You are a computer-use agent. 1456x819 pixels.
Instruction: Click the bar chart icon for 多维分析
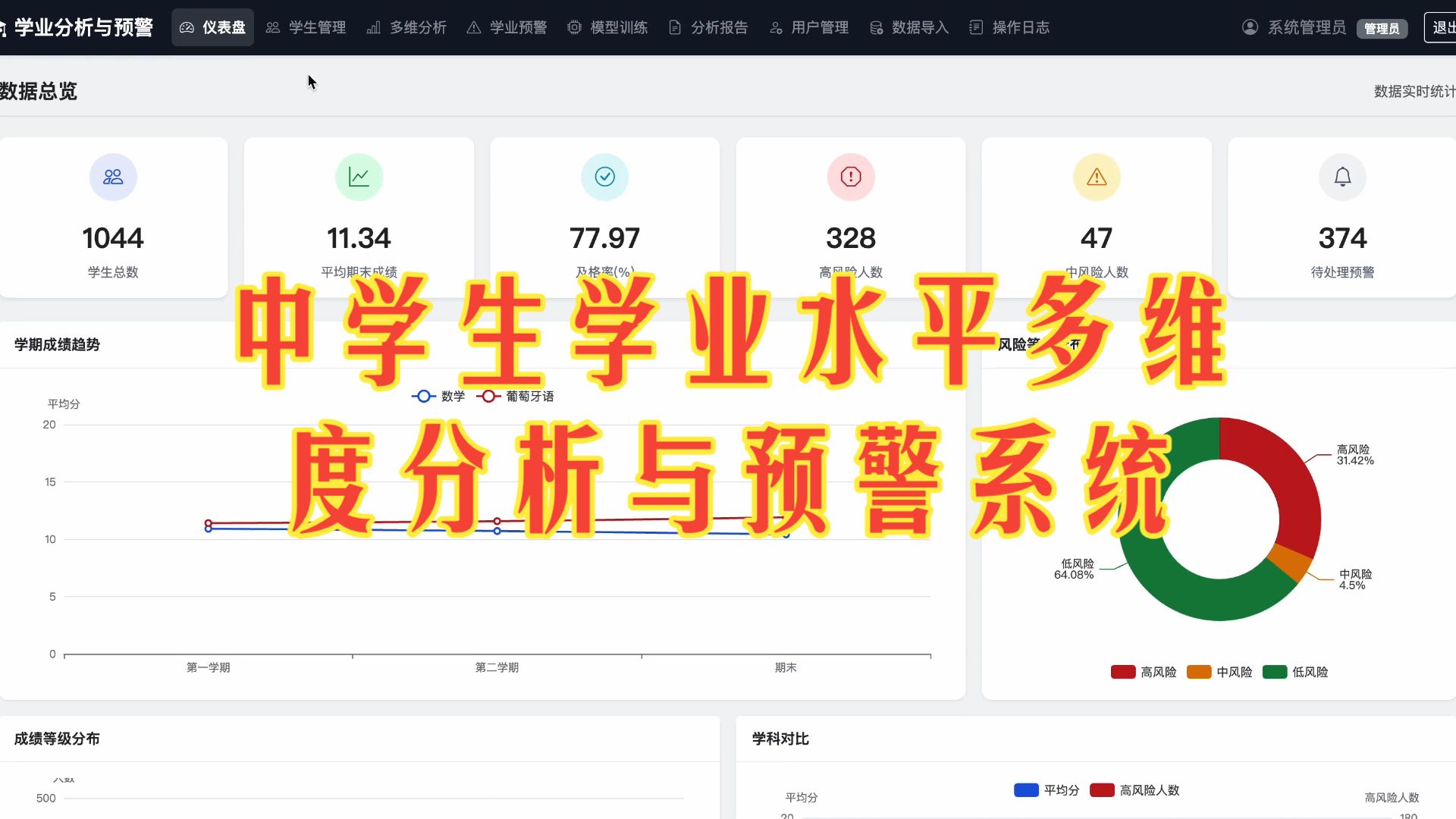(373, 27)
